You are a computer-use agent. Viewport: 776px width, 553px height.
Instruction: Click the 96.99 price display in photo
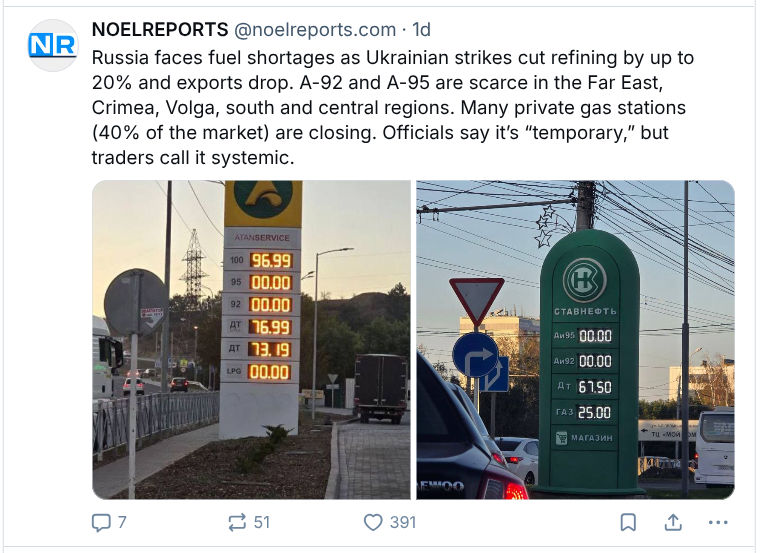pyautogui.click(x=271, y=260)
